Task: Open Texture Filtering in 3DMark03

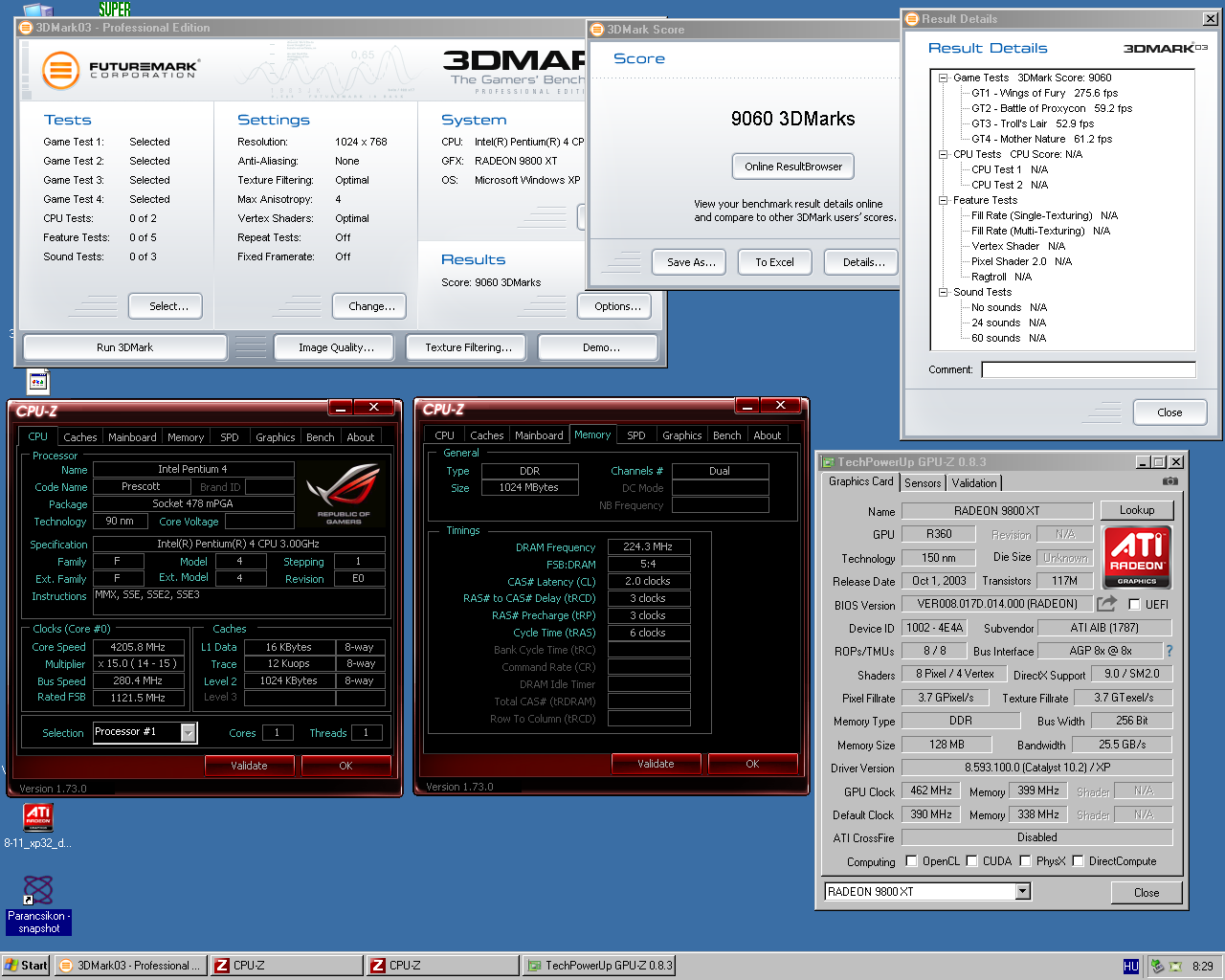Action: coord(468,347)
